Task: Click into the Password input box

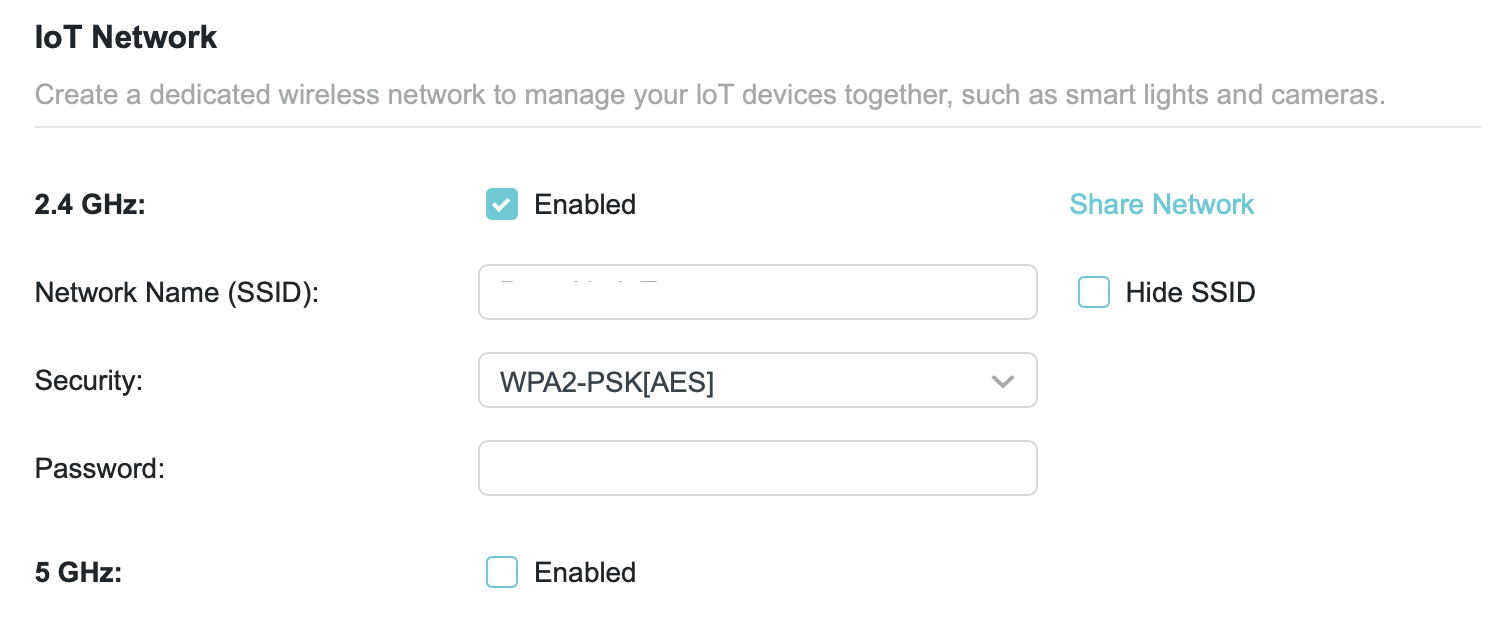Action: (x=757, y=468)
